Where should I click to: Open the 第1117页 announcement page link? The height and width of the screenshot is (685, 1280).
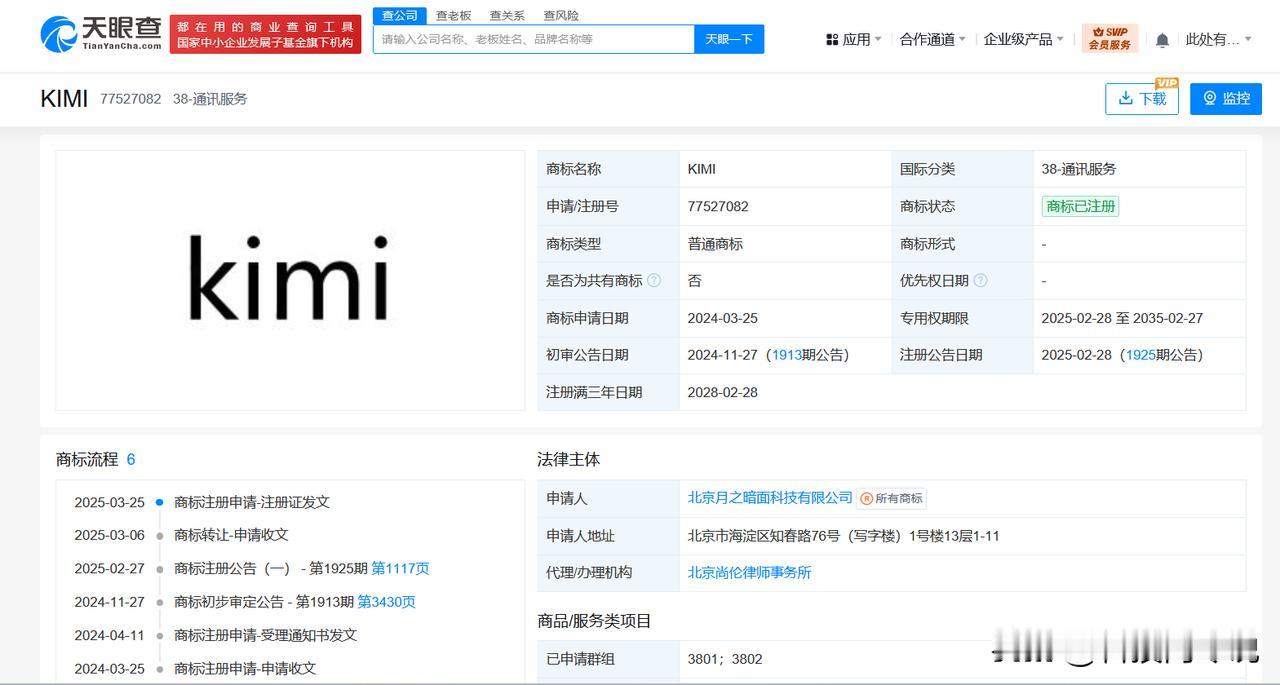pyautogui.click(x=400, y=568)
